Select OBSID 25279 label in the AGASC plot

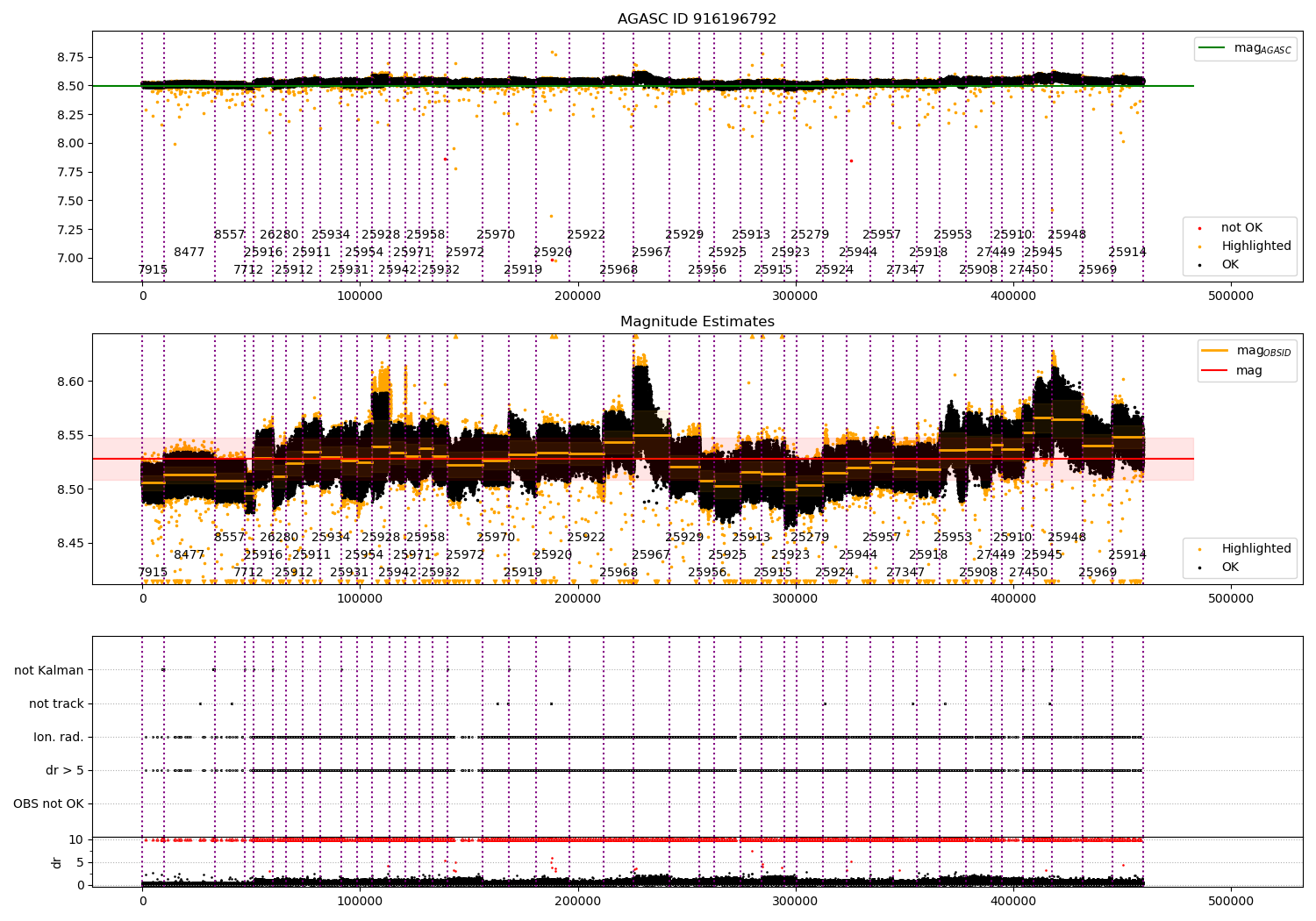pyautogui.click(x=810, y=234)
